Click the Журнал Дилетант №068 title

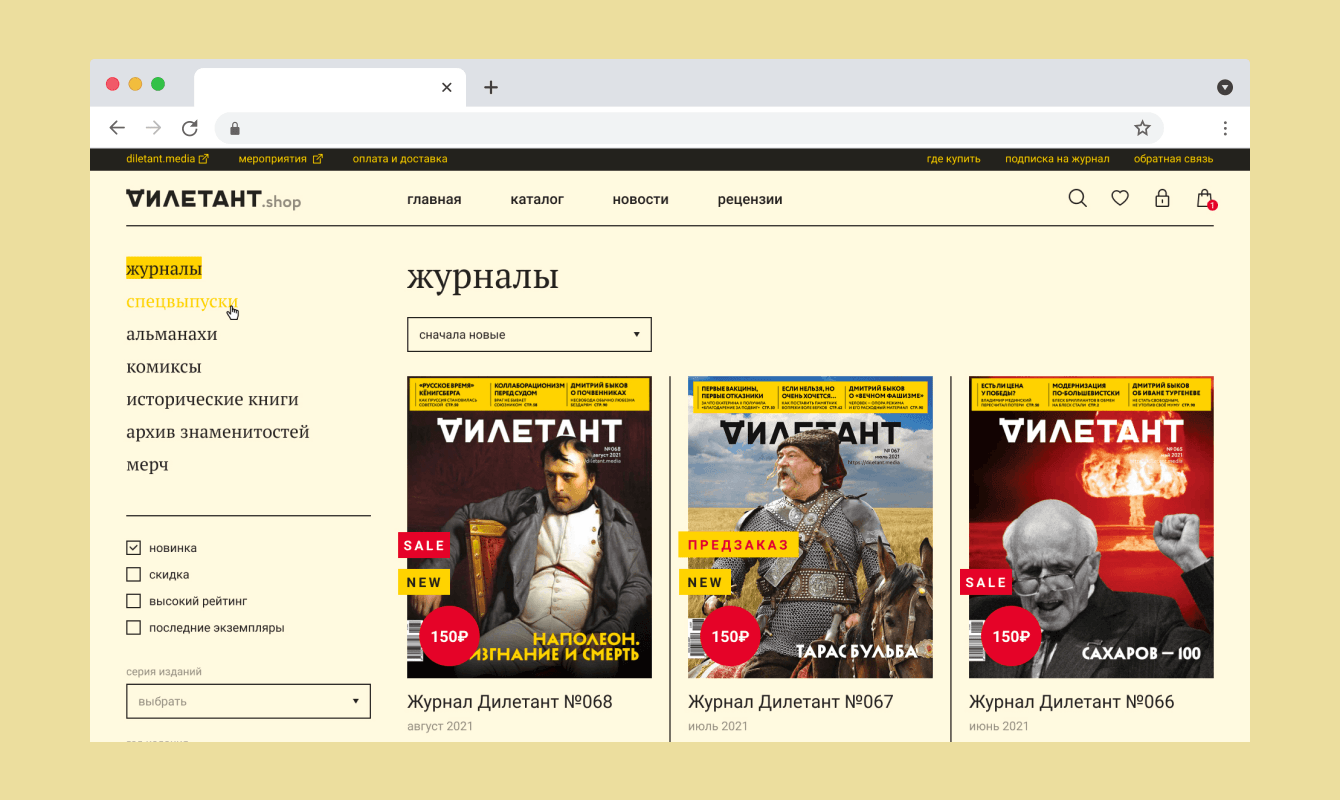point(510,702)
